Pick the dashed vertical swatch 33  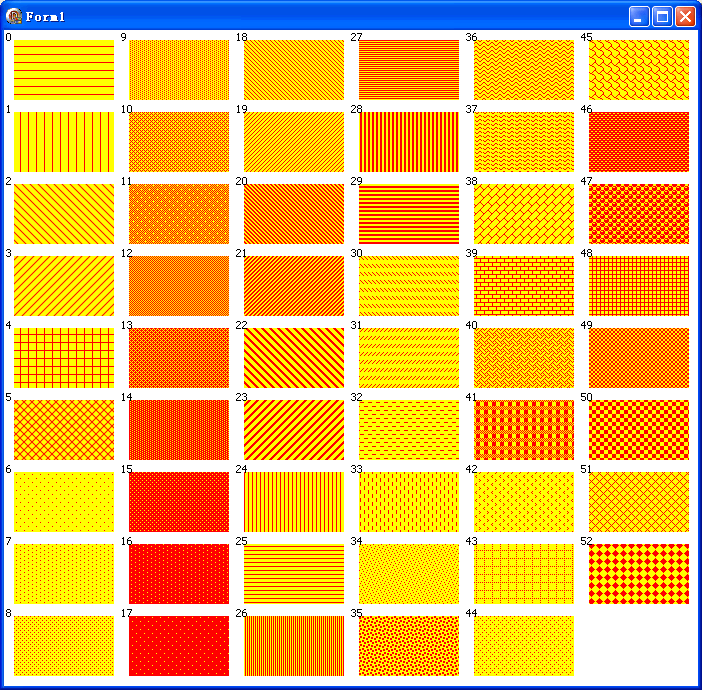[x=409, y=502]
